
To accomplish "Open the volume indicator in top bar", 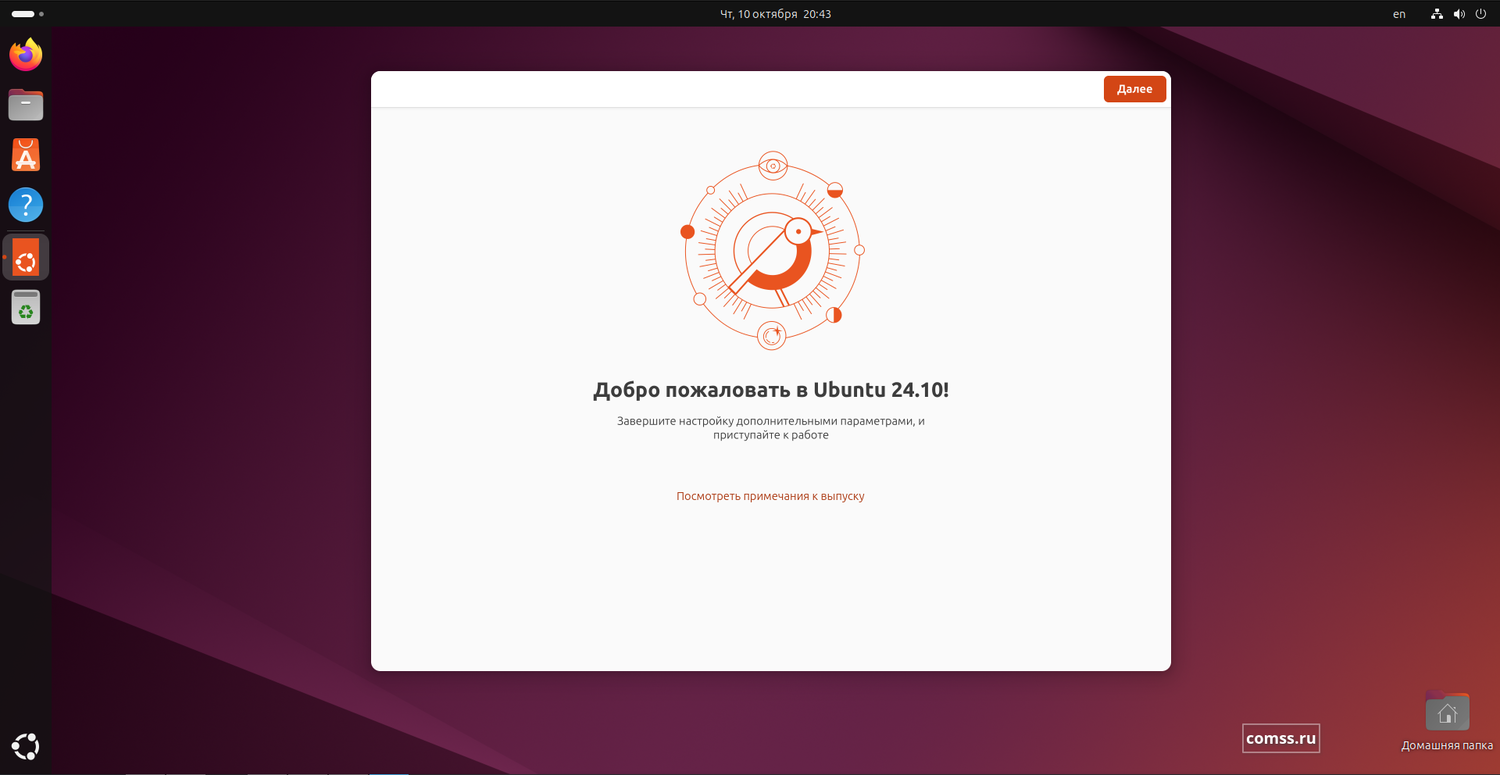I will (x=1459, y=14).
